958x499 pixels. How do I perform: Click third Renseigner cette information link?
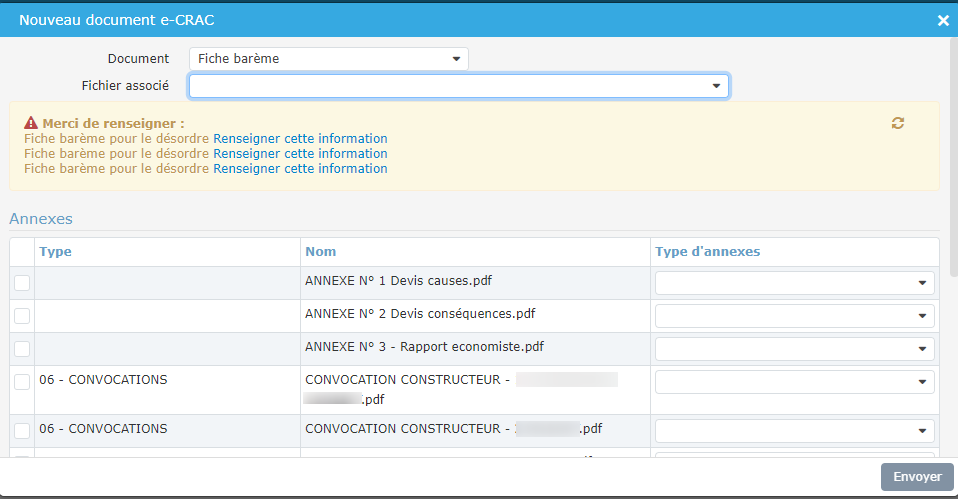pos(300,169)
